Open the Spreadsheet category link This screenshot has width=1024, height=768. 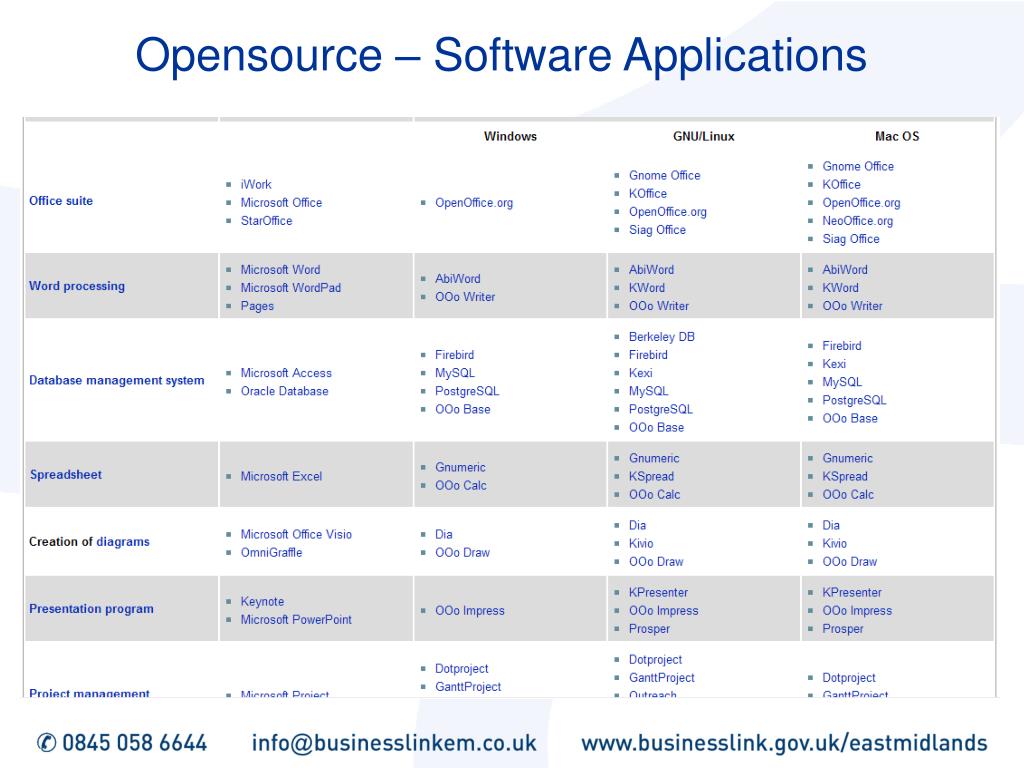click(x=66, y=475)
